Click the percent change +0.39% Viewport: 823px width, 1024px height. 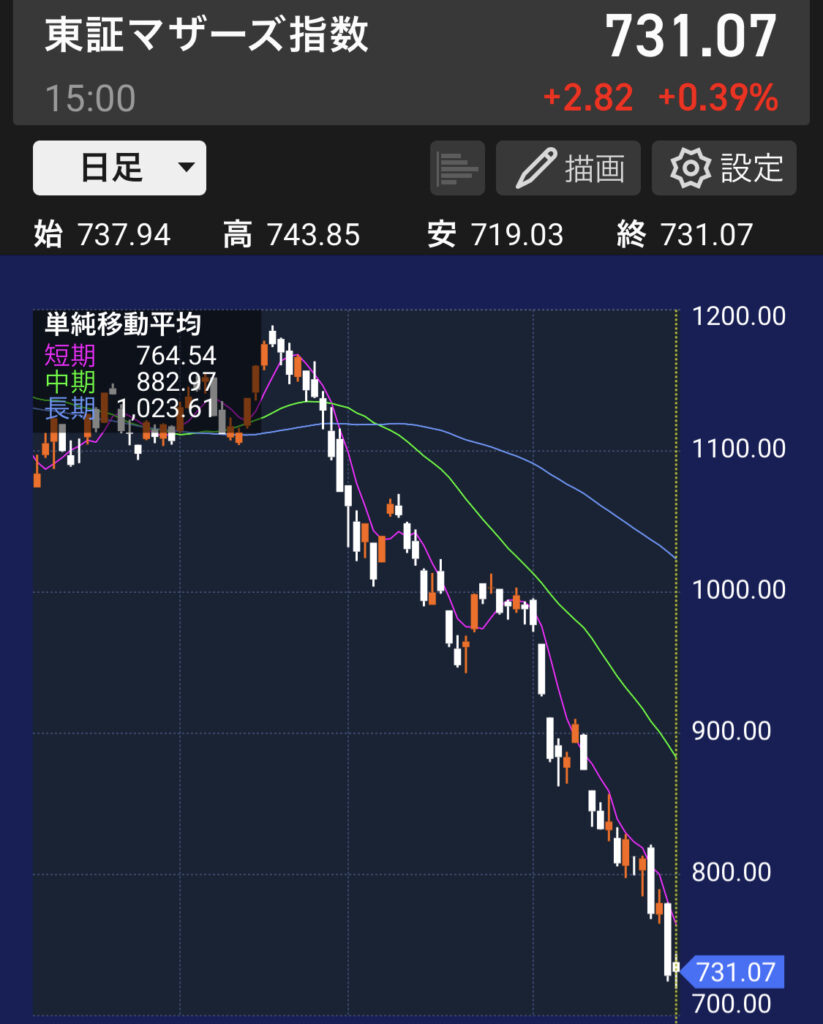tap(718, 97)
